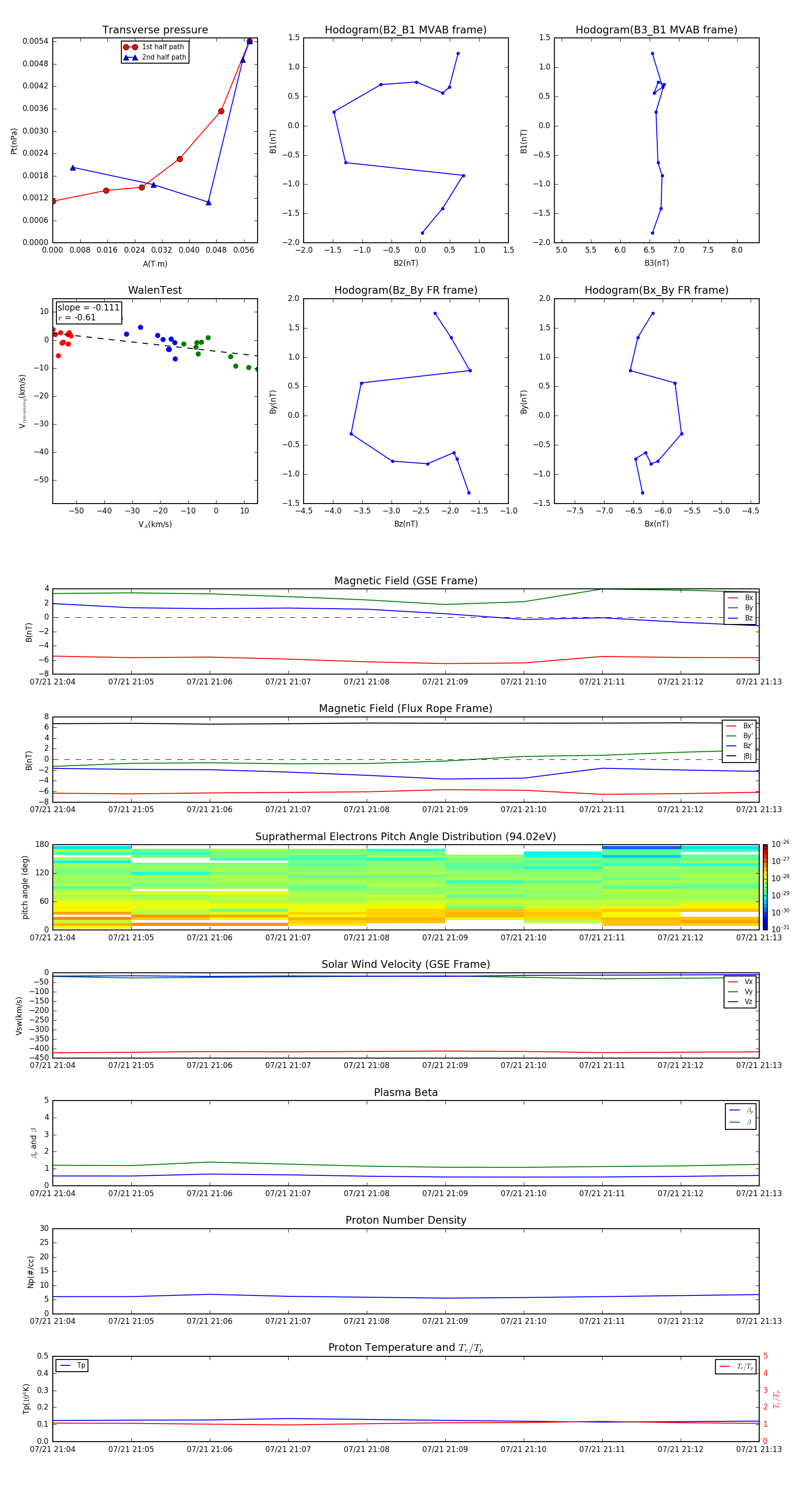Click the 'Hodogram(B3_B1 MVAB frame)' title
The height and width of the screenshot is (1489, 812).
pyautogui.click(x=656, y=30)
